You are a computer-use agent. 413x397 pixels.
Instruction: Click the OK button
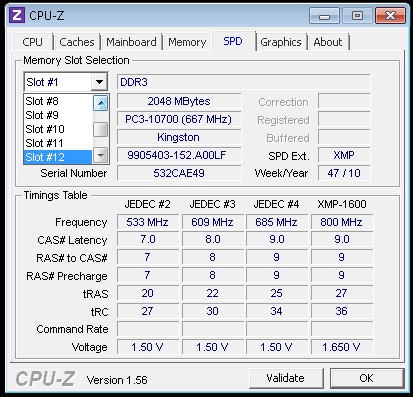point(367,378)
